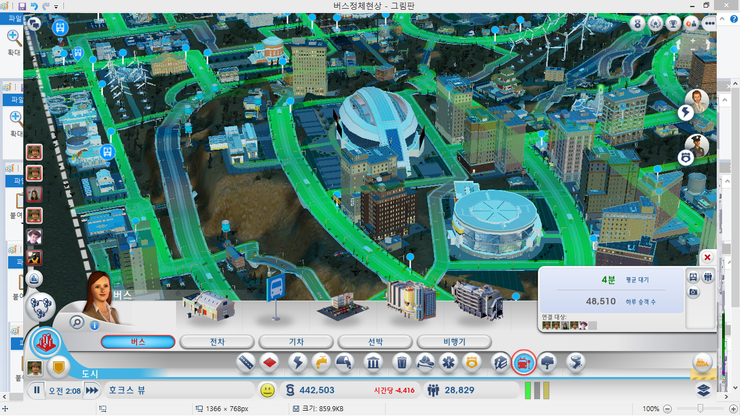The width and height of the screenshot is (740, 416).
Task: Click the city name field 호크스 뷰
Action: point(178,390)
